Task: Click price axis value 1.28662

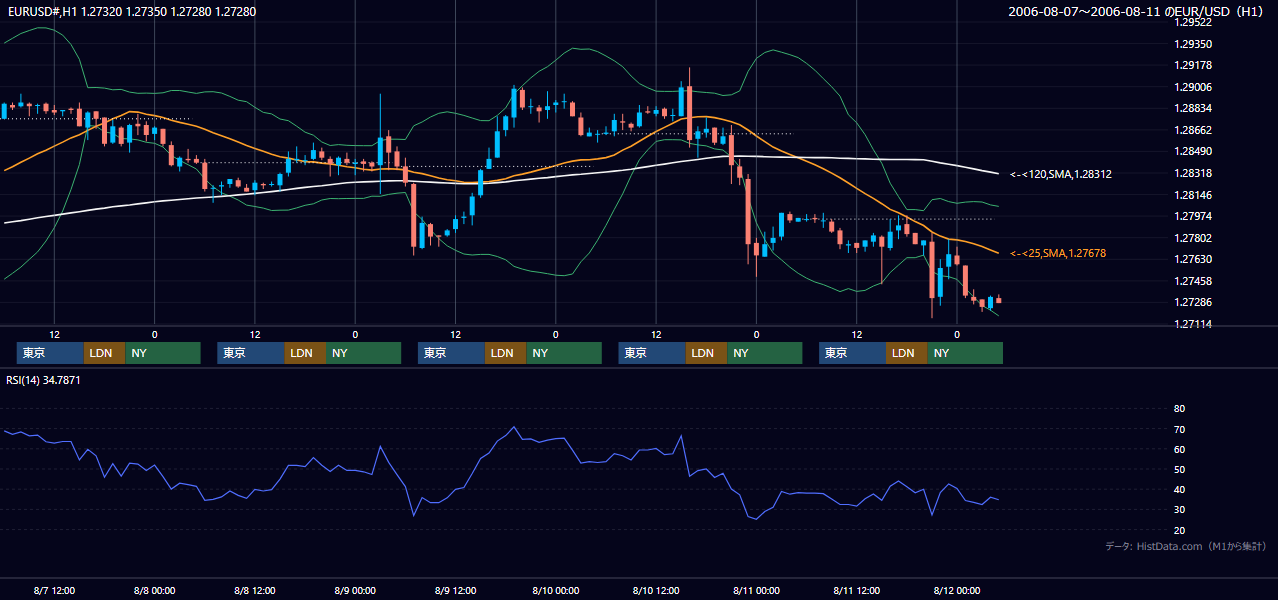Action: 1193,131
